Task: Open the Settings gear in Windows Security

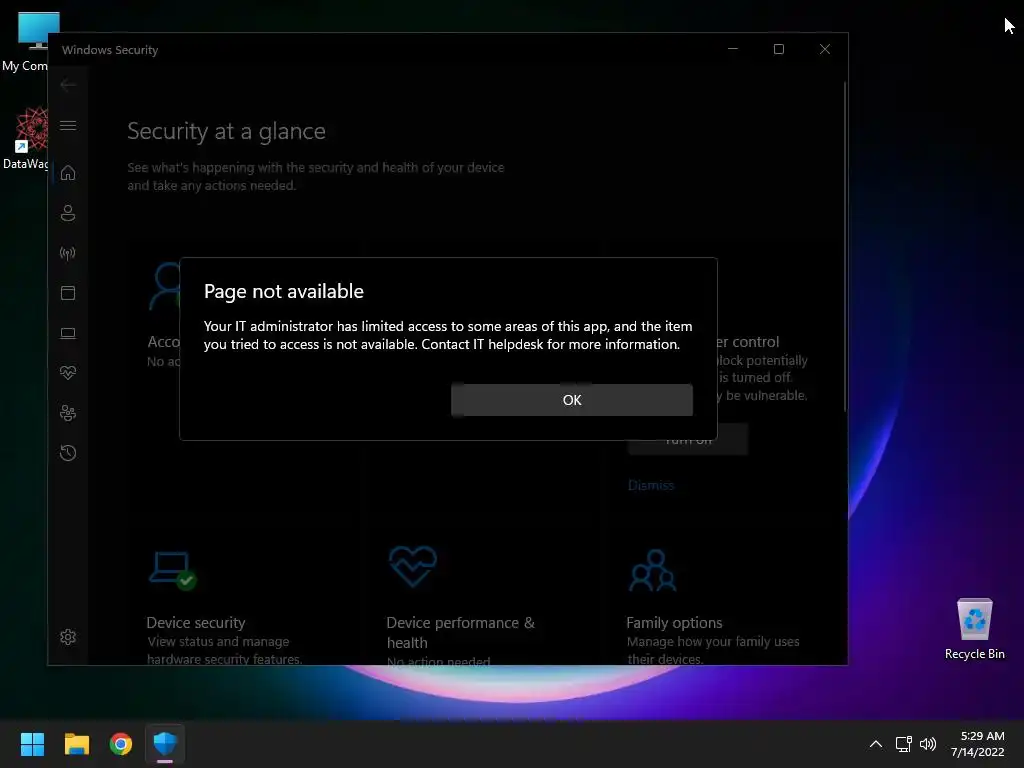Action: pyautogui.click(x=68, y=637)
